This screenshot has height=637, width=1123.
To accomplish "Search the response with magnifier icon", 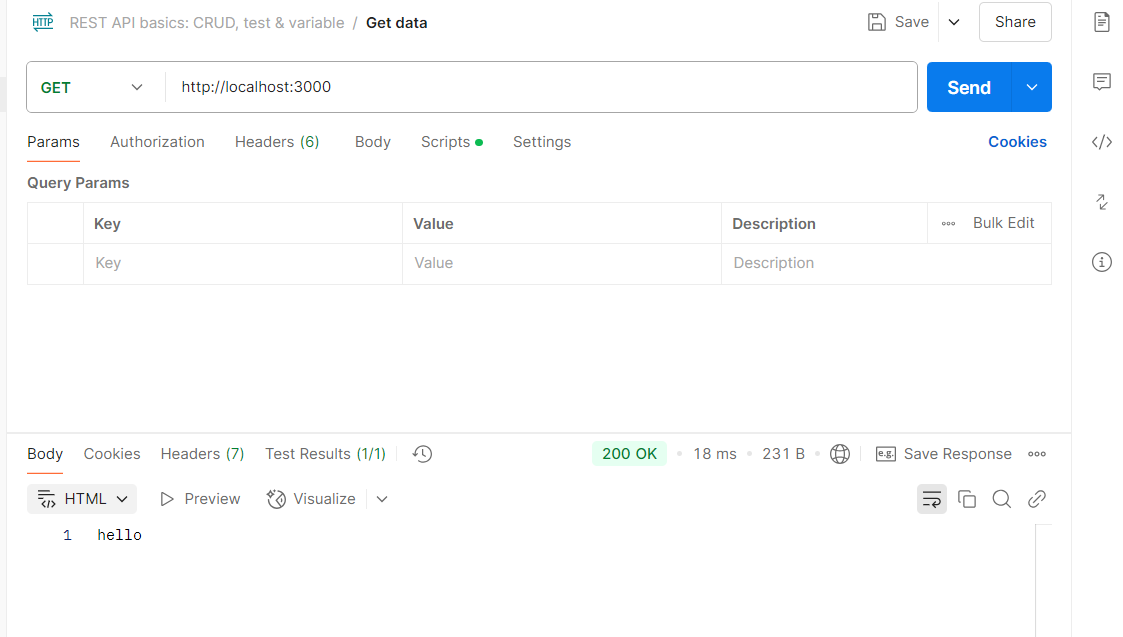I will pos(1001,499).
